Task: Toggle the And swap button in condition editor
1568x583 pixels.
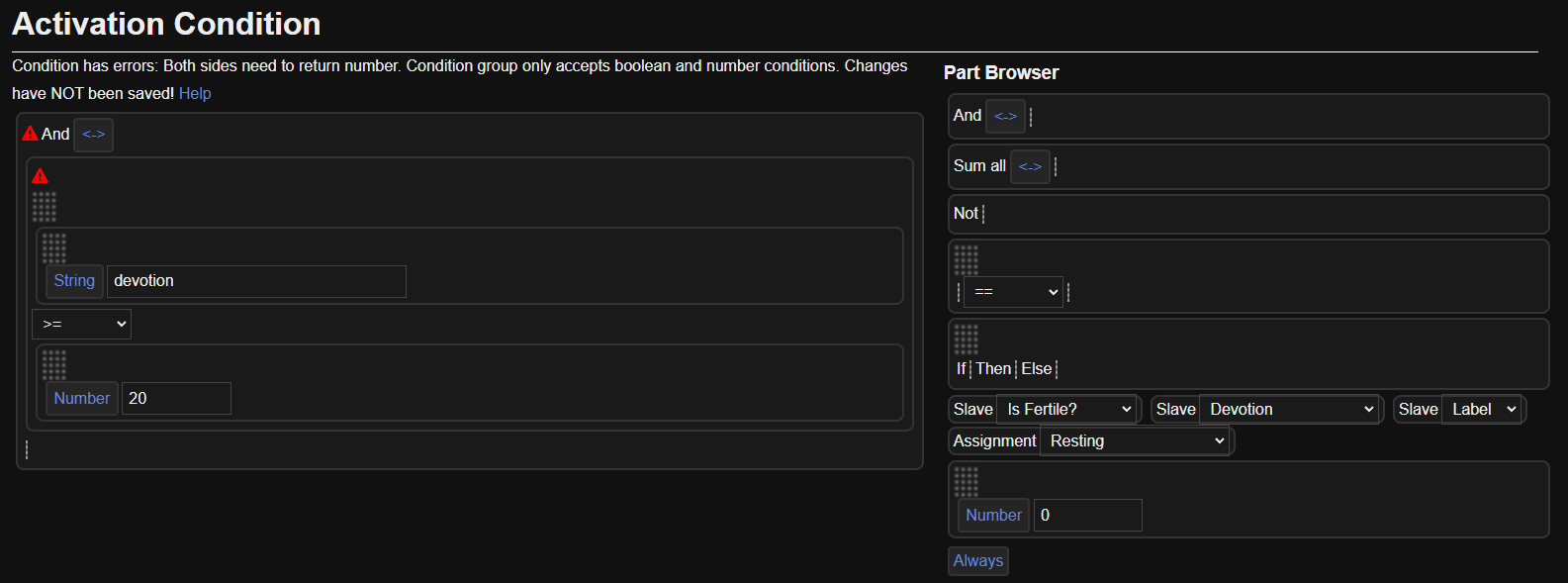Action: tap(94, 135)
